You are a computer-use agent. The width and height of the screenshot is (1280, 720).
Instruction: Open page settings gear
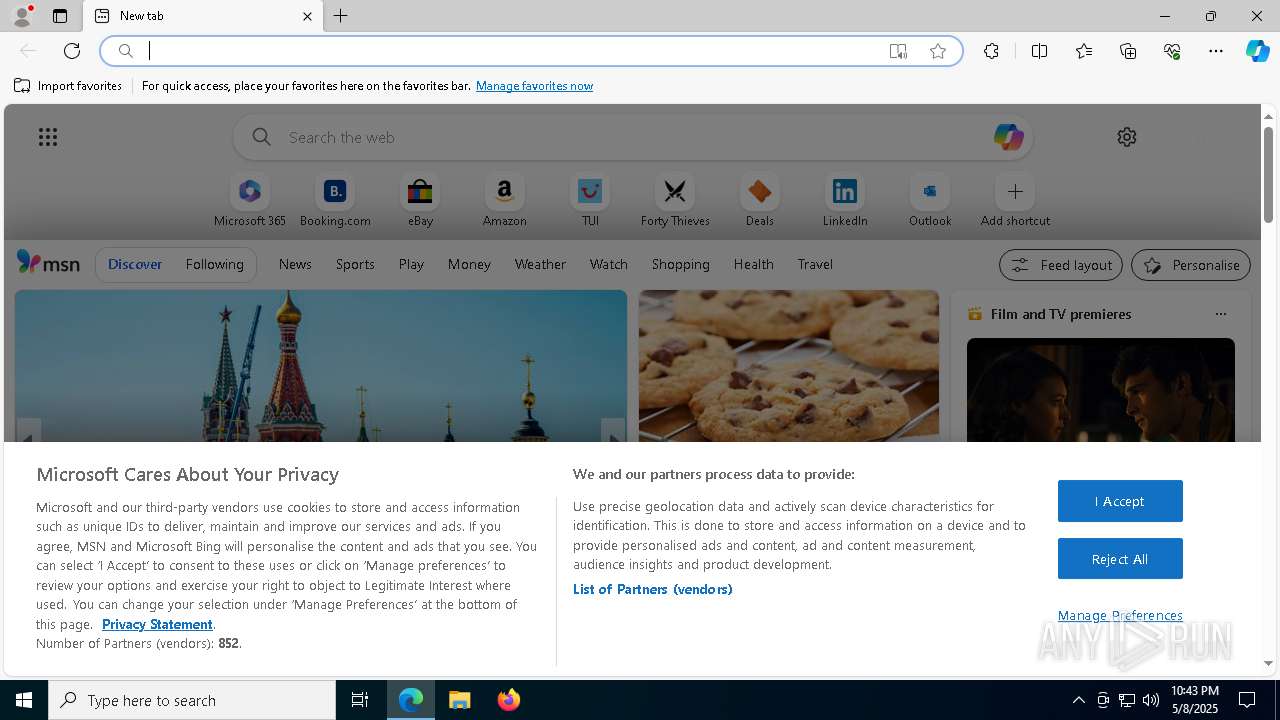point(1127,137)
